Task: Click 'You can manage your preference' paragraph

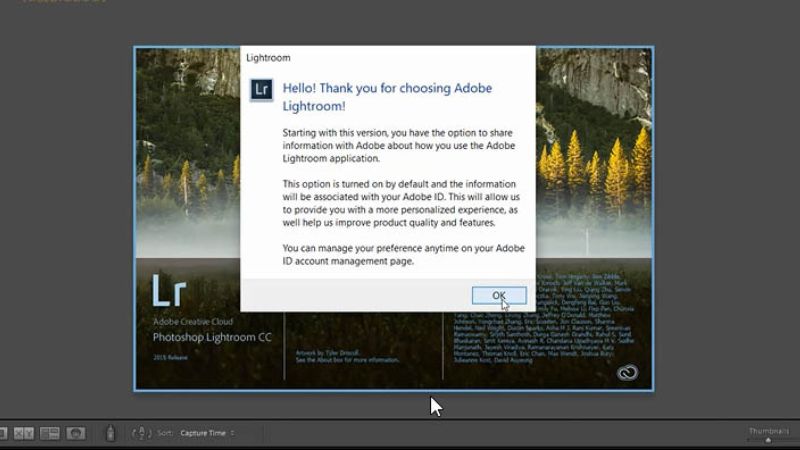Action: click(x=404, y=255)
